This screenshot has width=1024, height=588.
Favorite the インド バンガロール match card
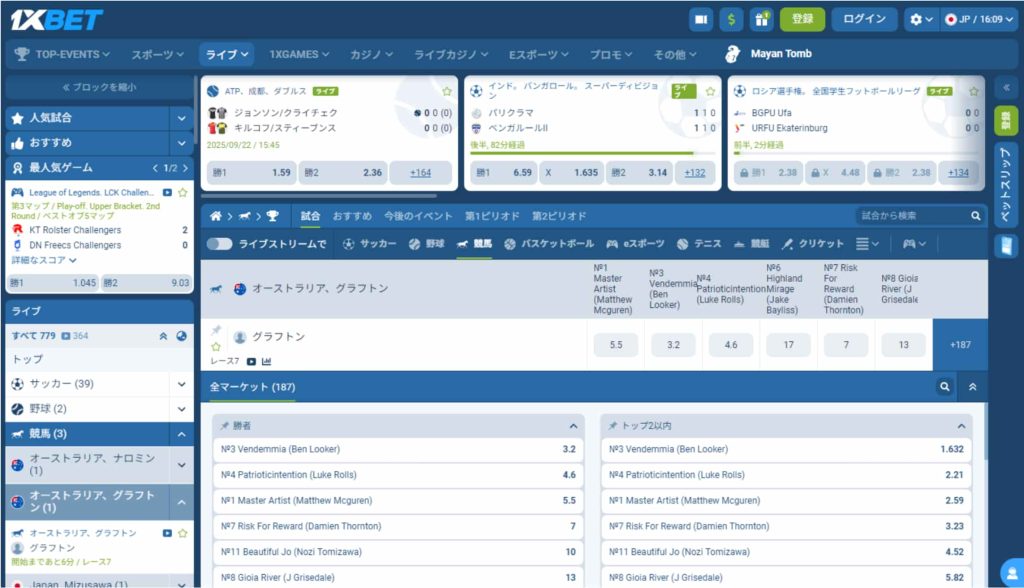point(711,91)
